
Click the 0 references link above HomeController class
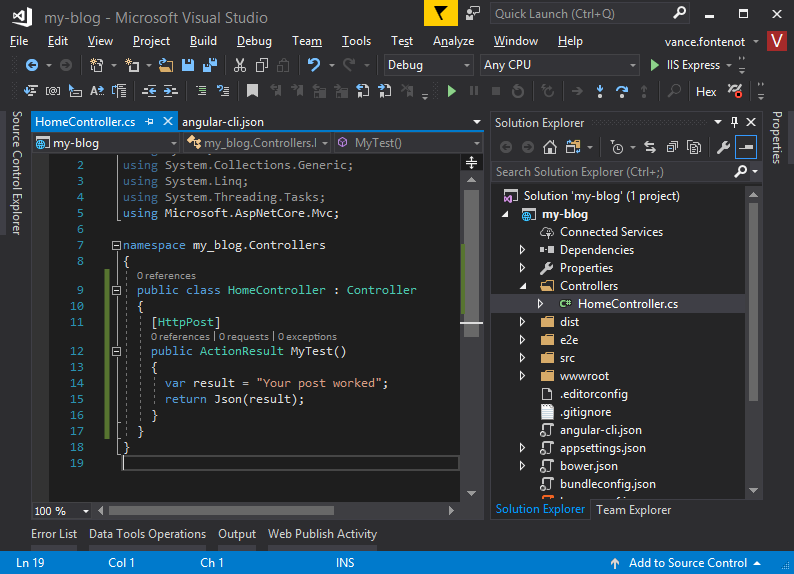(x=166, y=276)
